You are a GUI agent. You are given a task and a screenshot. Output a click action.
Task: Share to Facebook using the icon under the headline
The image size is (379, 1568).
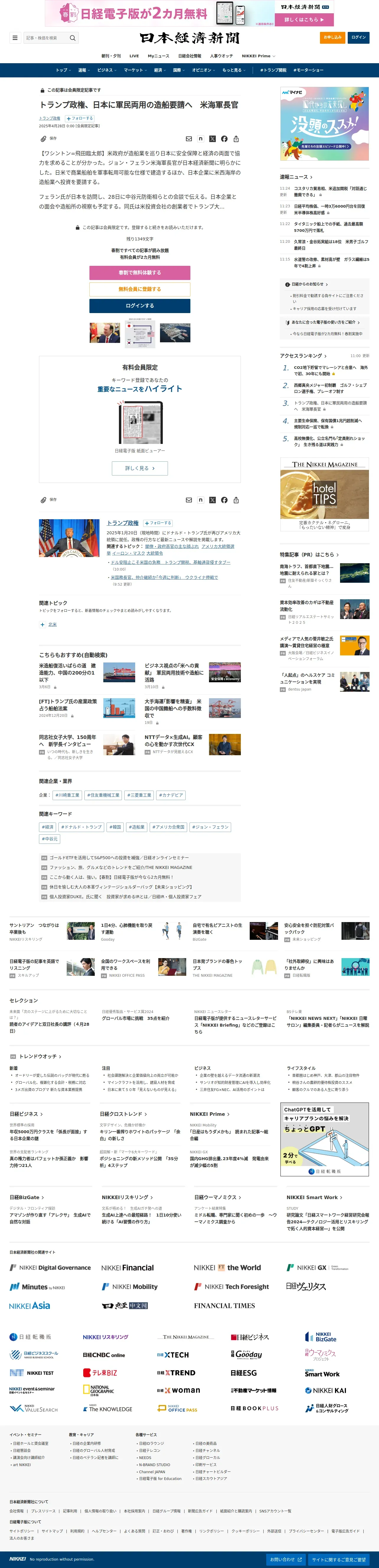tap(225, 139)
